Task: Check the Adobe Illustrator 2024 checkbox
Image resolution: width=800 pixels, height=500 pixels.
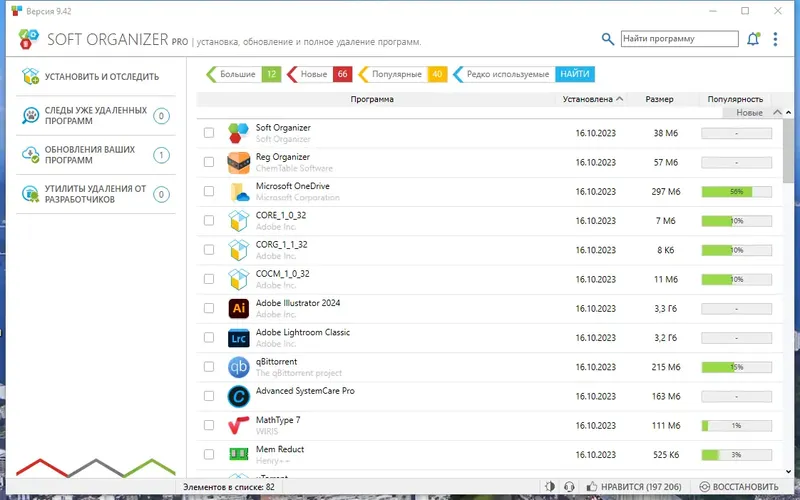Action: click(209, 308)
